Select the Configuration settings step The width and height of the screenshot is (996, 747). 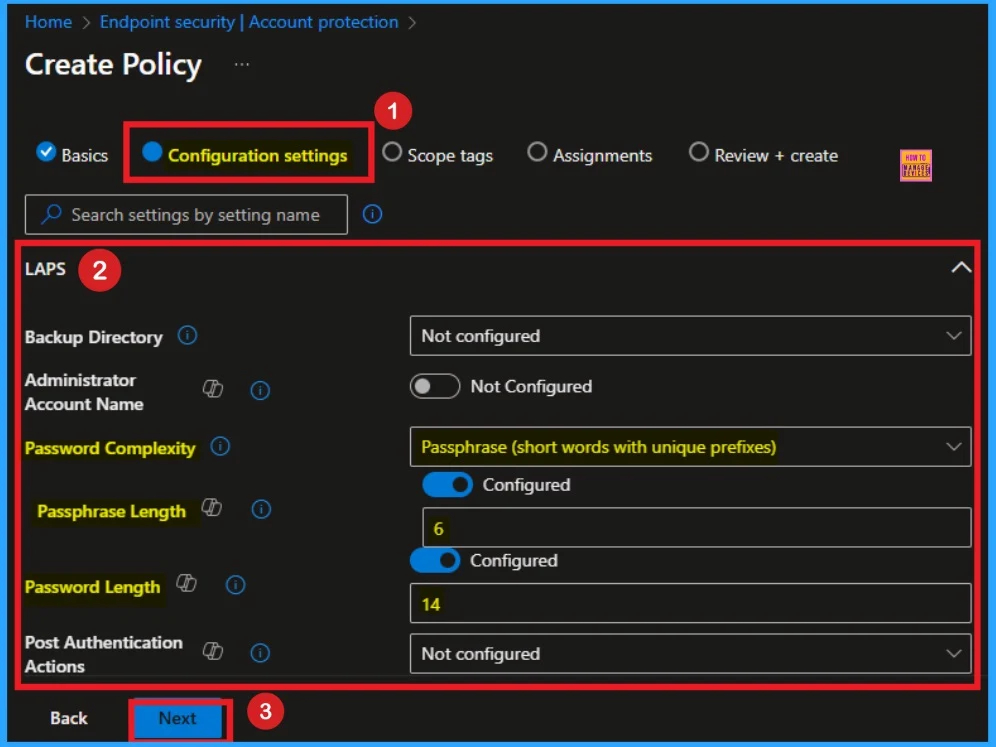(245, 154)
